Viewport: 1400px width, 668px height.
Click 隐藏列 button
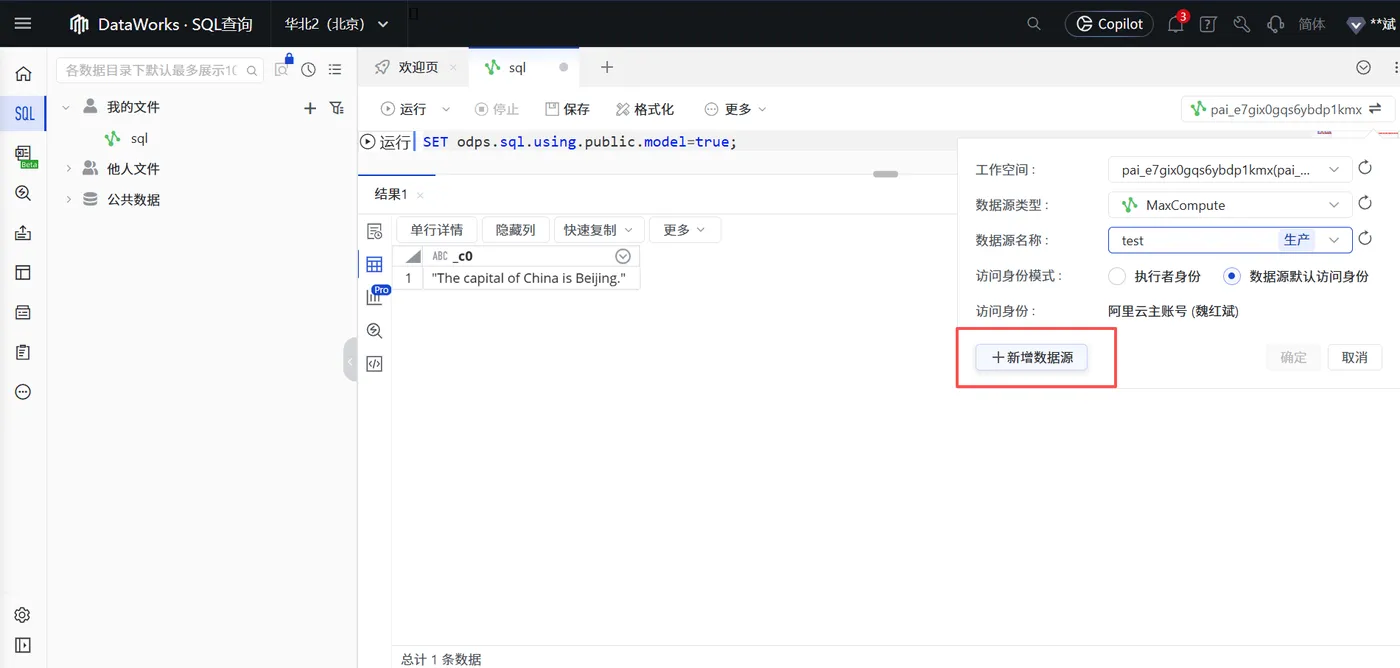(516, 230)
